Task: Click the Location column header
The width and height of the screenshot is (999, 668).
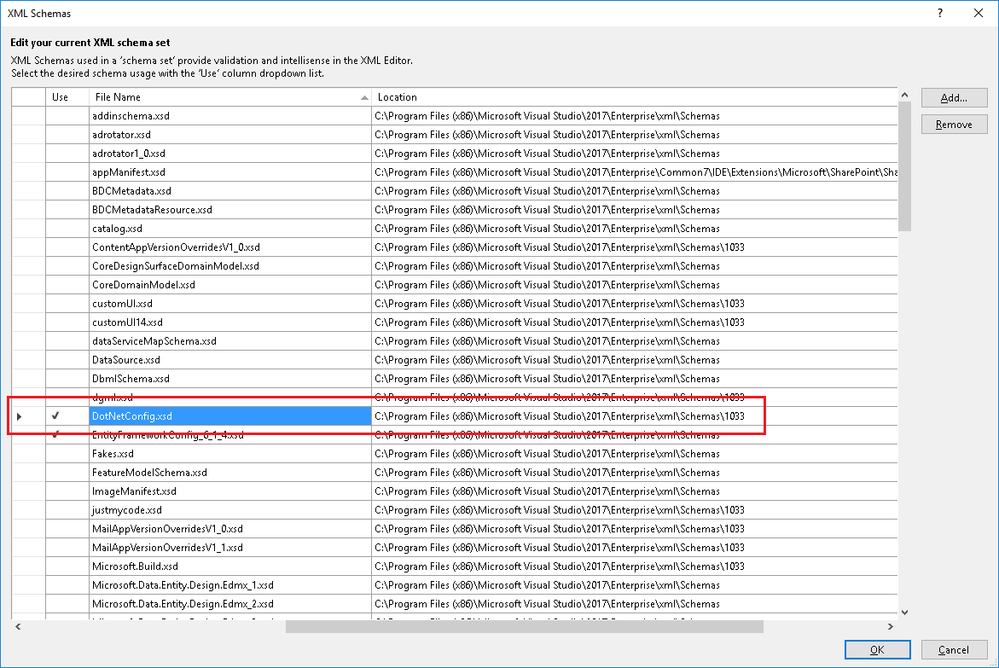Action: (634, 97)
